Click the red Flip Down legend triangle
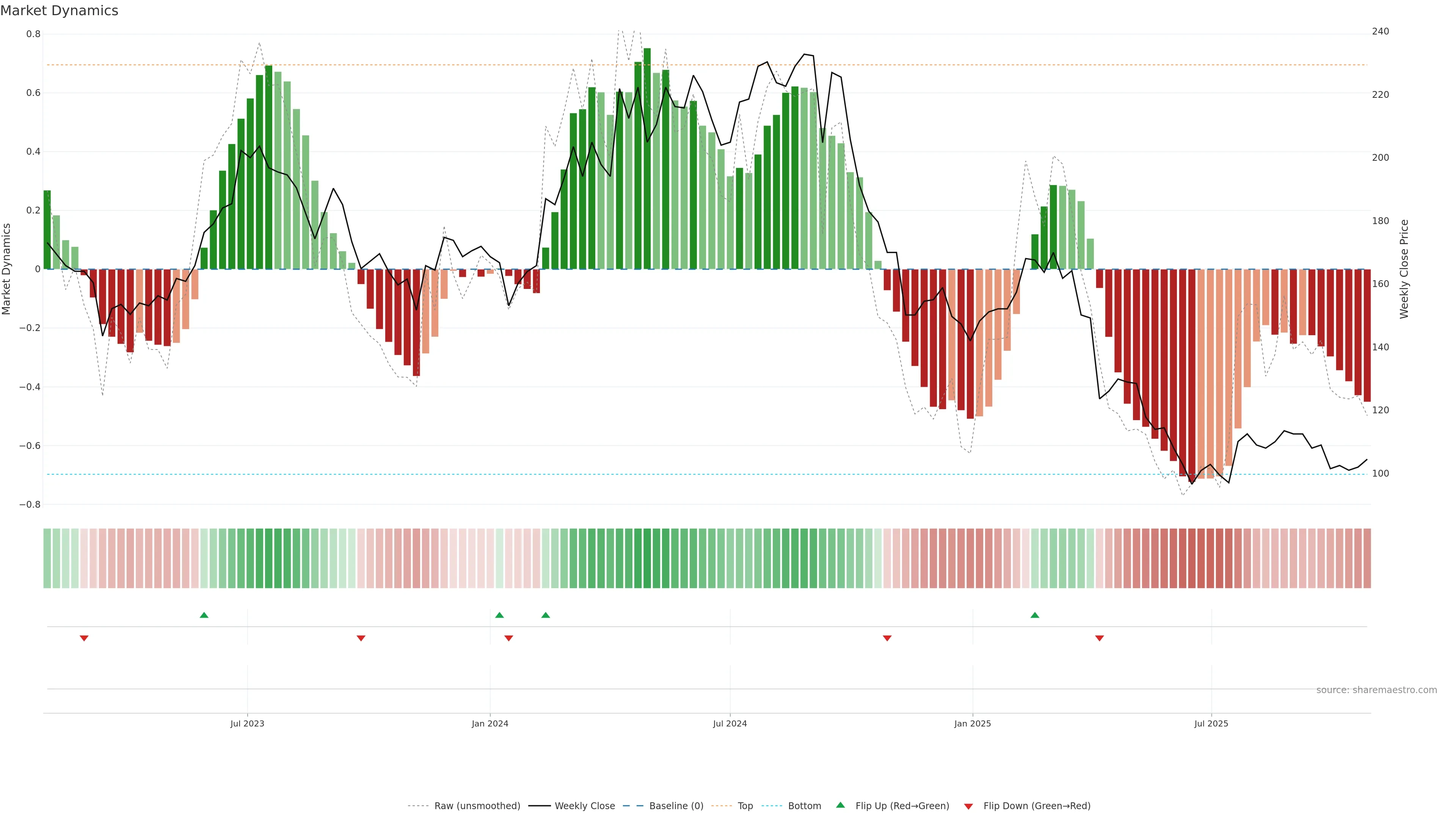 968,806
